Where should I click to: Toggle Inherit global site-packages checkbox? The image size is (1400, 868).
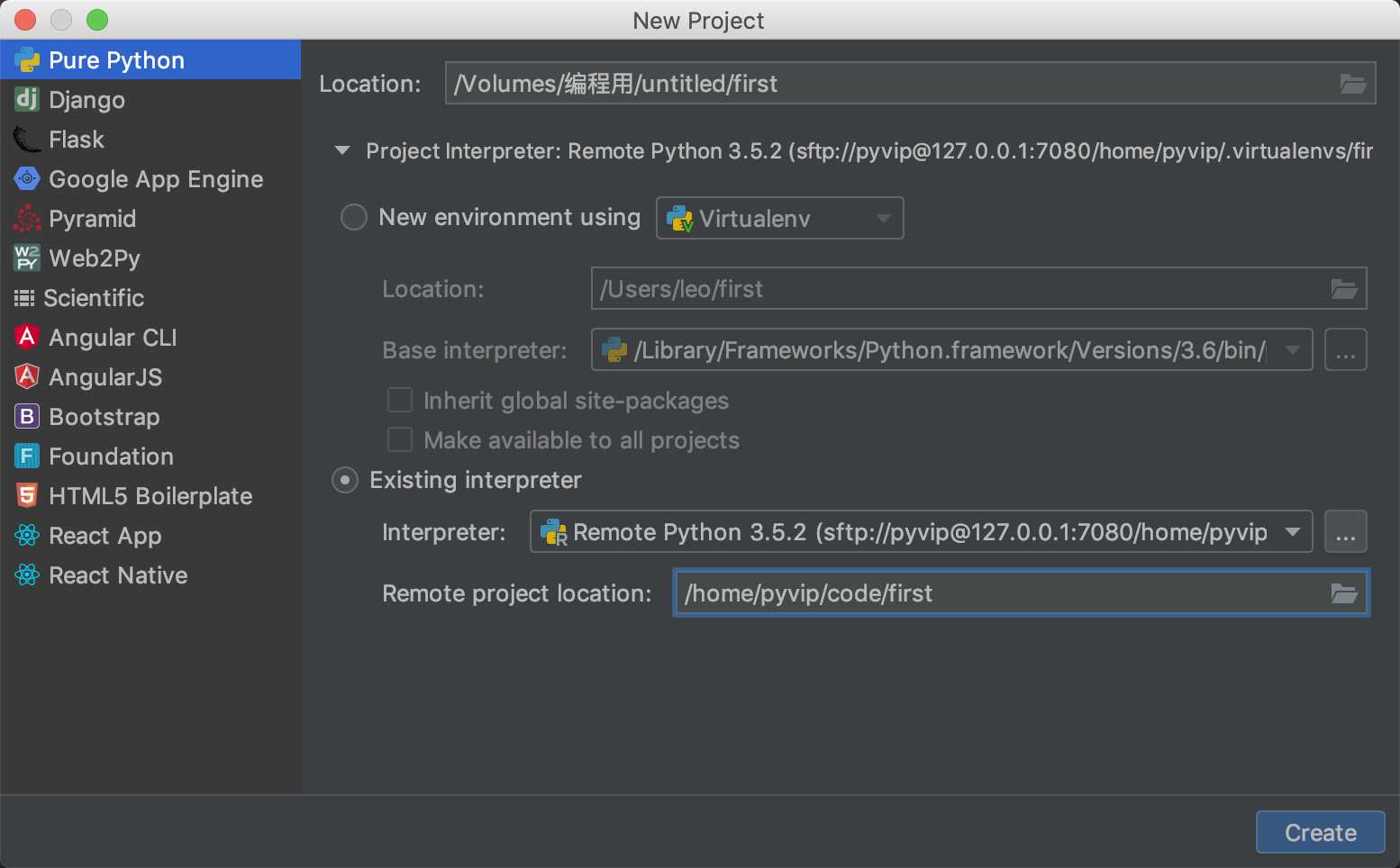tap(399, 400)
